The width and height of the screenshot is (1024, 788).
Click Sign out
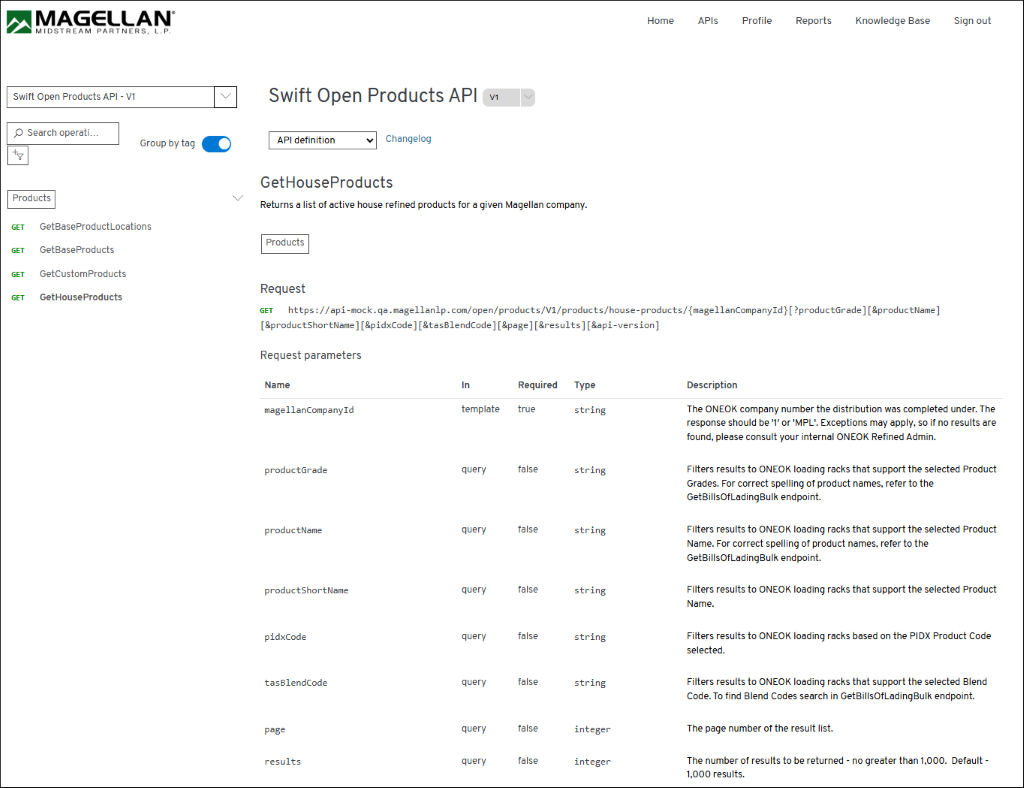point(972,21)
